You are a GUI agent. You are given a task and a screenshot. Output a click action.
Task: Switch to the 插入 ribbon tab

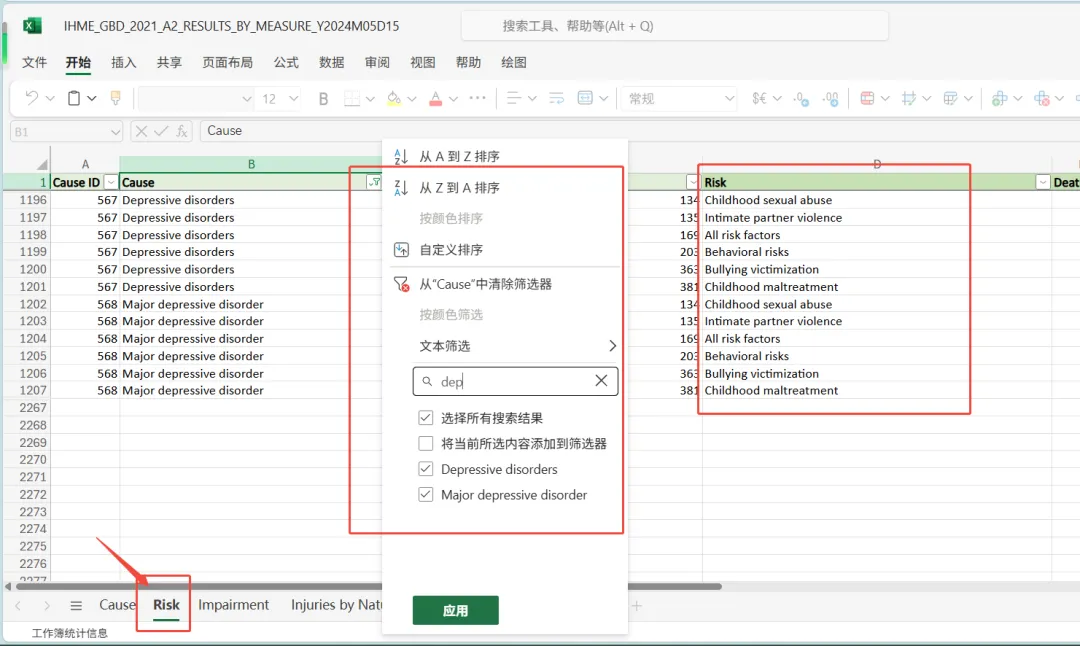click(x=123, y=63)
